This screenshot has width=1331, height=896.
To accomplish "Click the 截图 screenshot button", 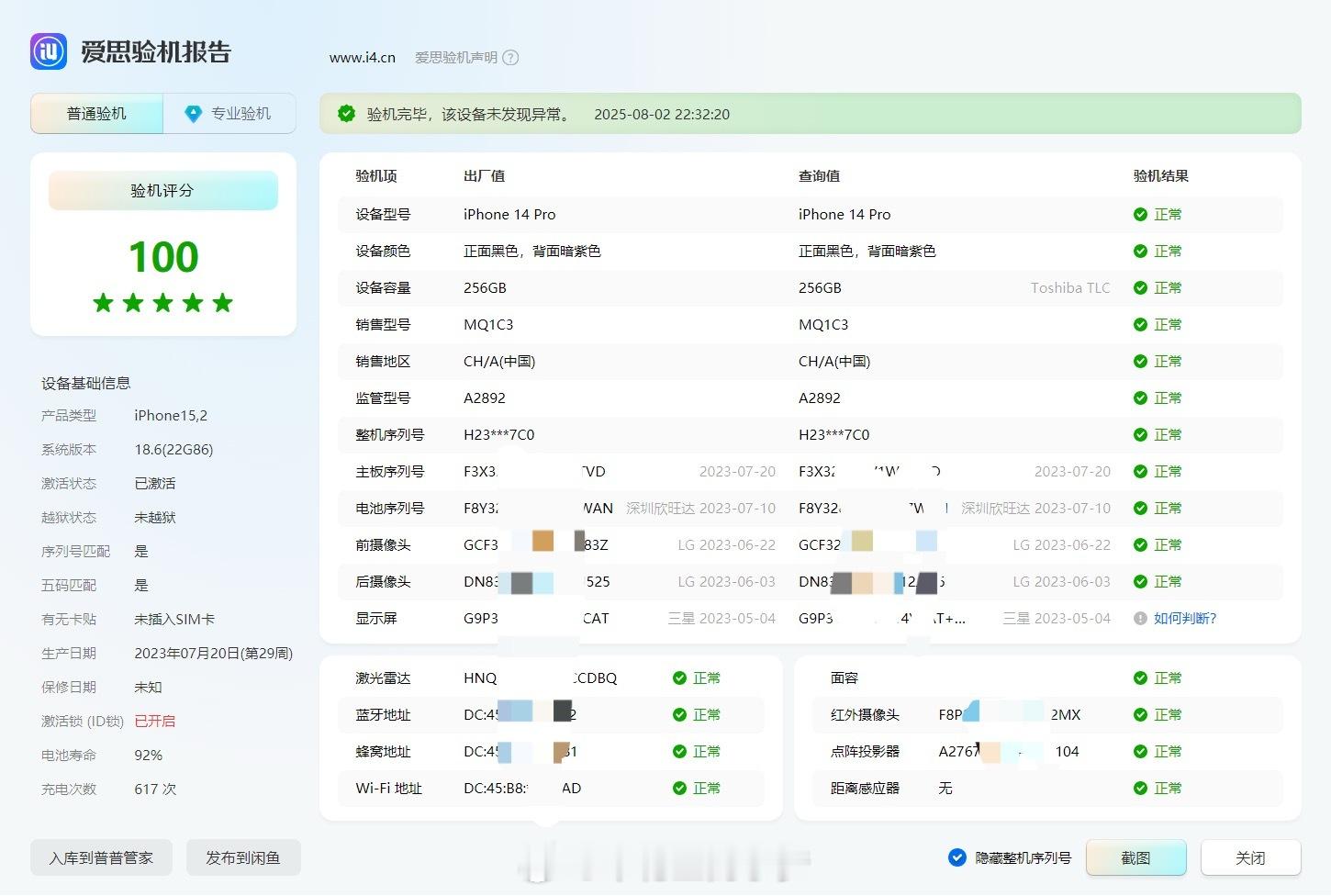I will tap(1135, 857).
